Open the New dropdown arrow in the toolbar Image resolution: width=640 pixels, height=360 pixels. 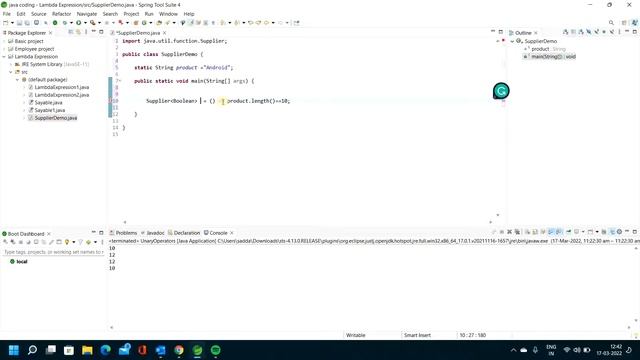(x=12, y=23)
